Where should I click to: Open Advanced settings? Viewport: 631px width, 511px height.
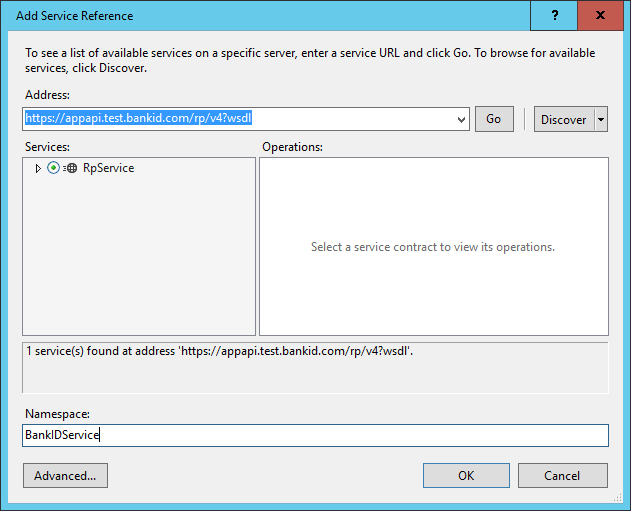pyautogui.click(x=65, y=475)
